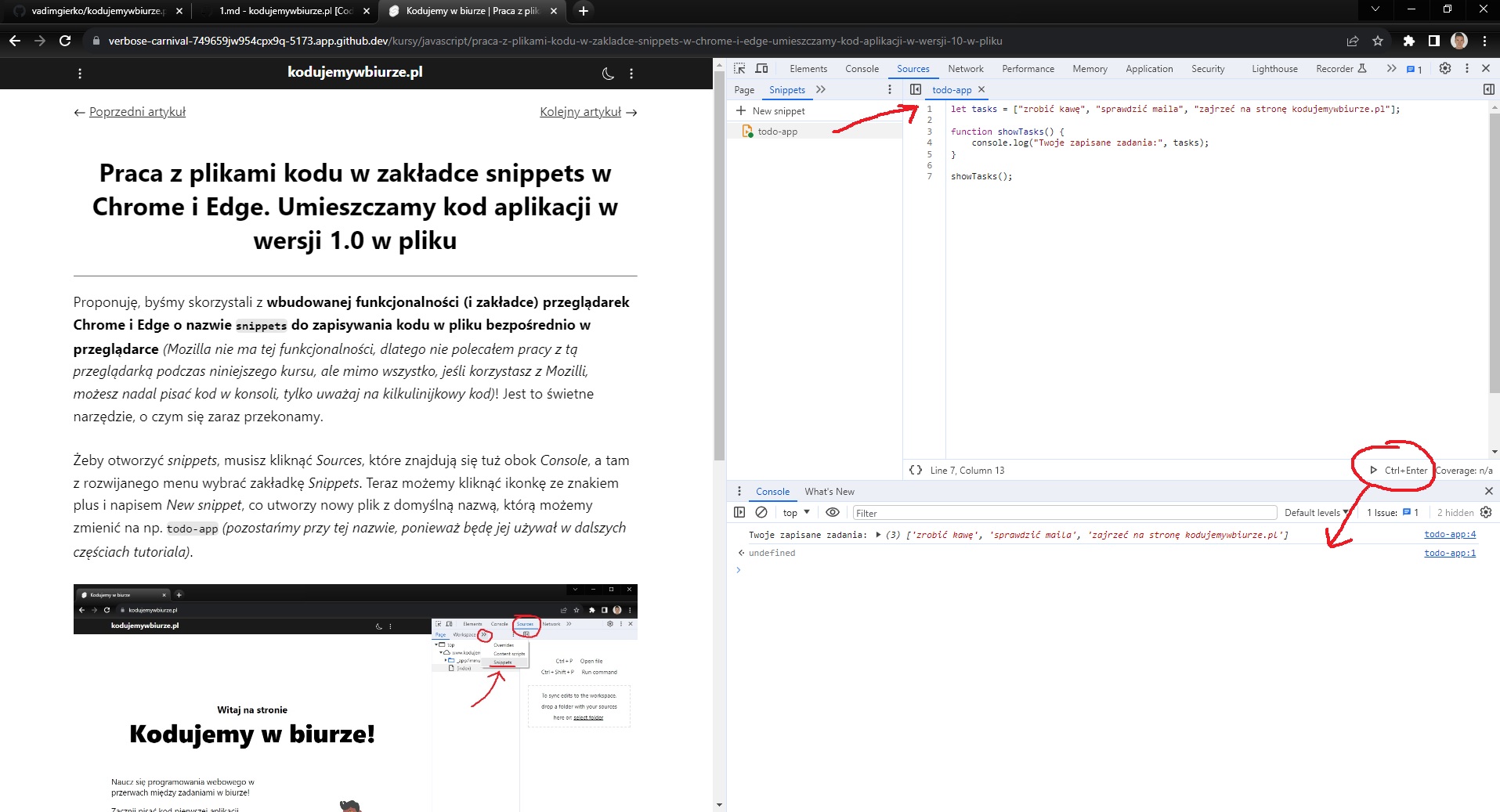The height and width of the screenshot is (812, 1500).
Task: Open the Lighthouse tab
Action: click(1274, 69)
